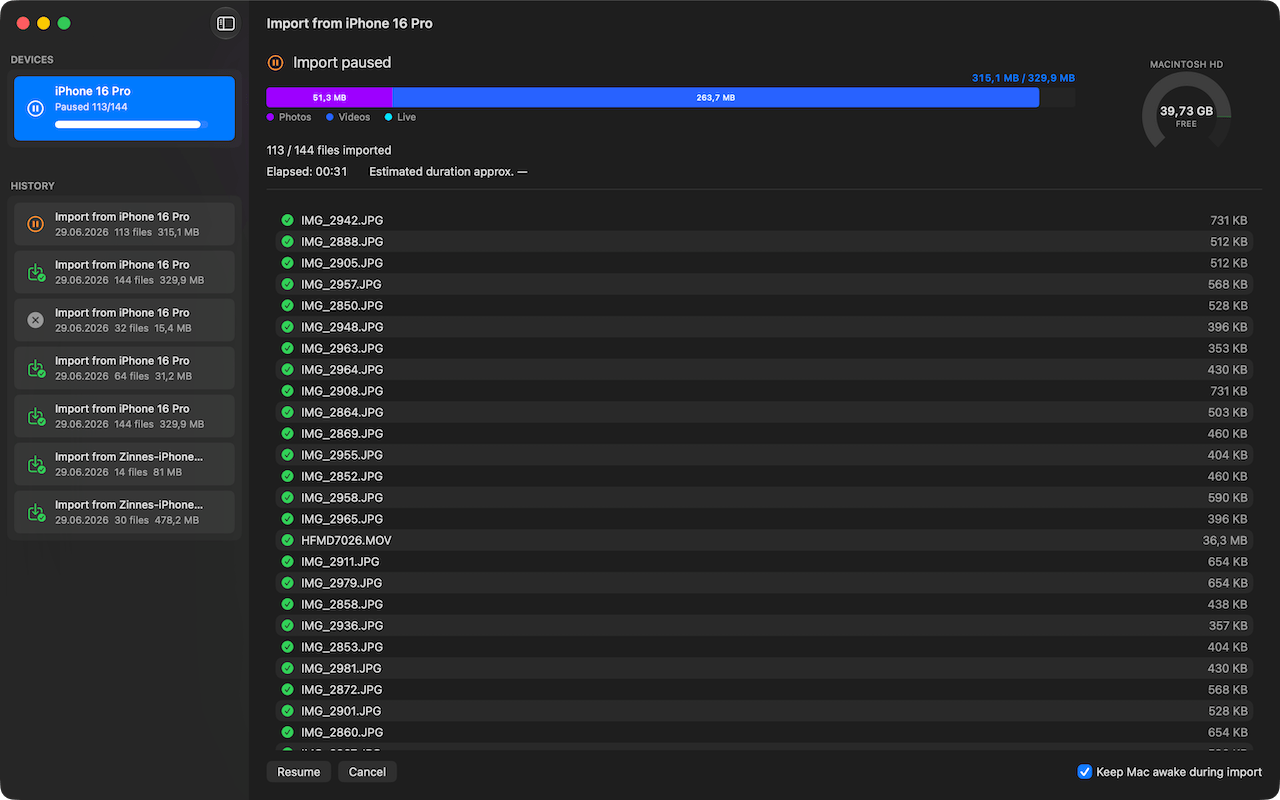Toggle the sidebar panel icon
The height and width of the screenshot is (800, 1280).
pyautogui.click(x=226, y=23)
